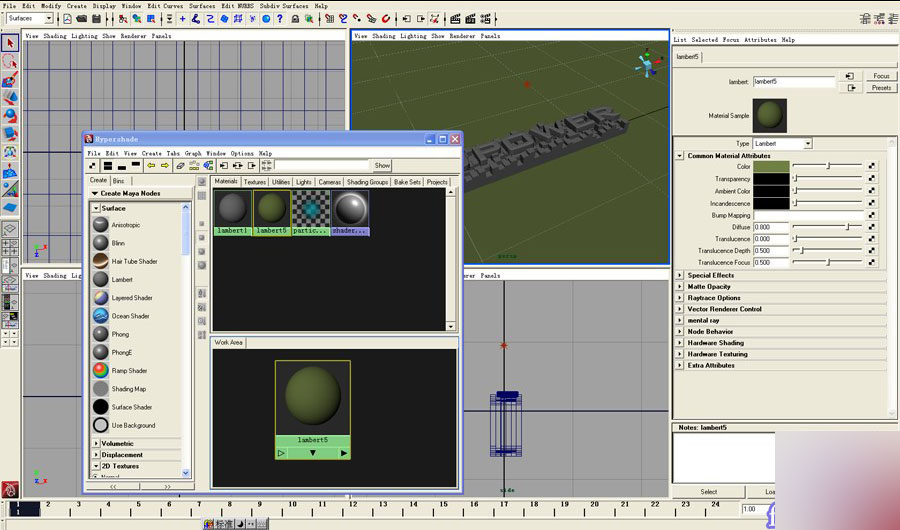Select the arrow Select tool in toolbox
The height and width of the screenshot is (530, 900).
point(10,43)
